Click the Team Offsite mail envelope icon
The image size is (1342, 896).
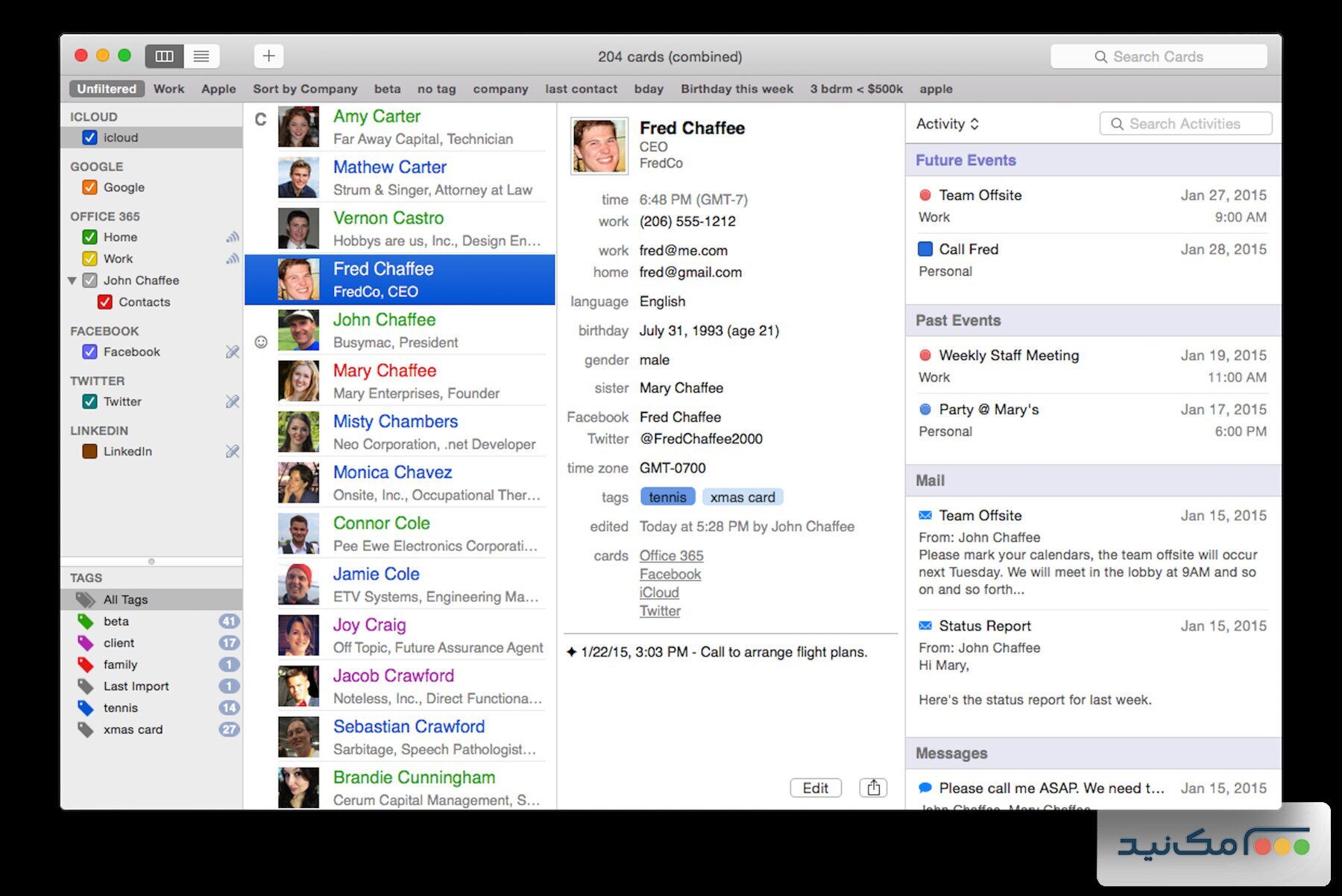click(x=925, y=516)
